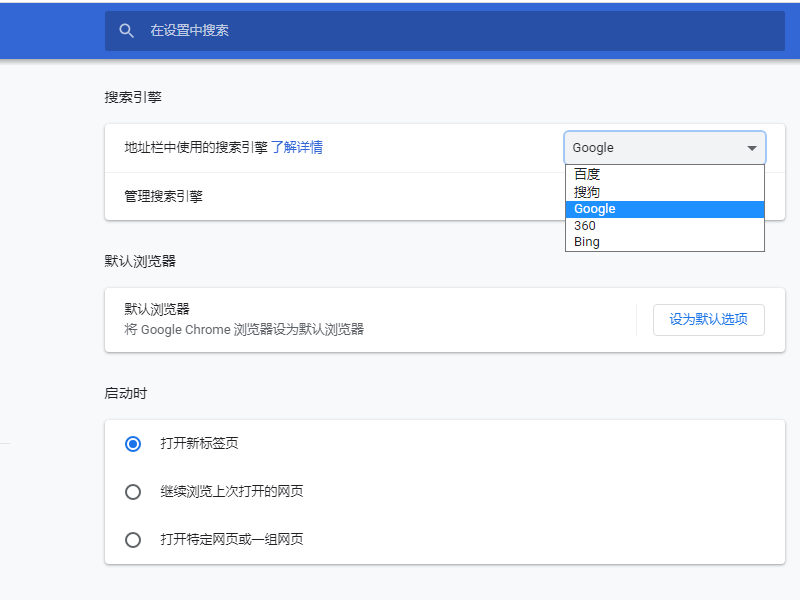
Task: Click the 启动时 section heading
Action: coord(126,393)
